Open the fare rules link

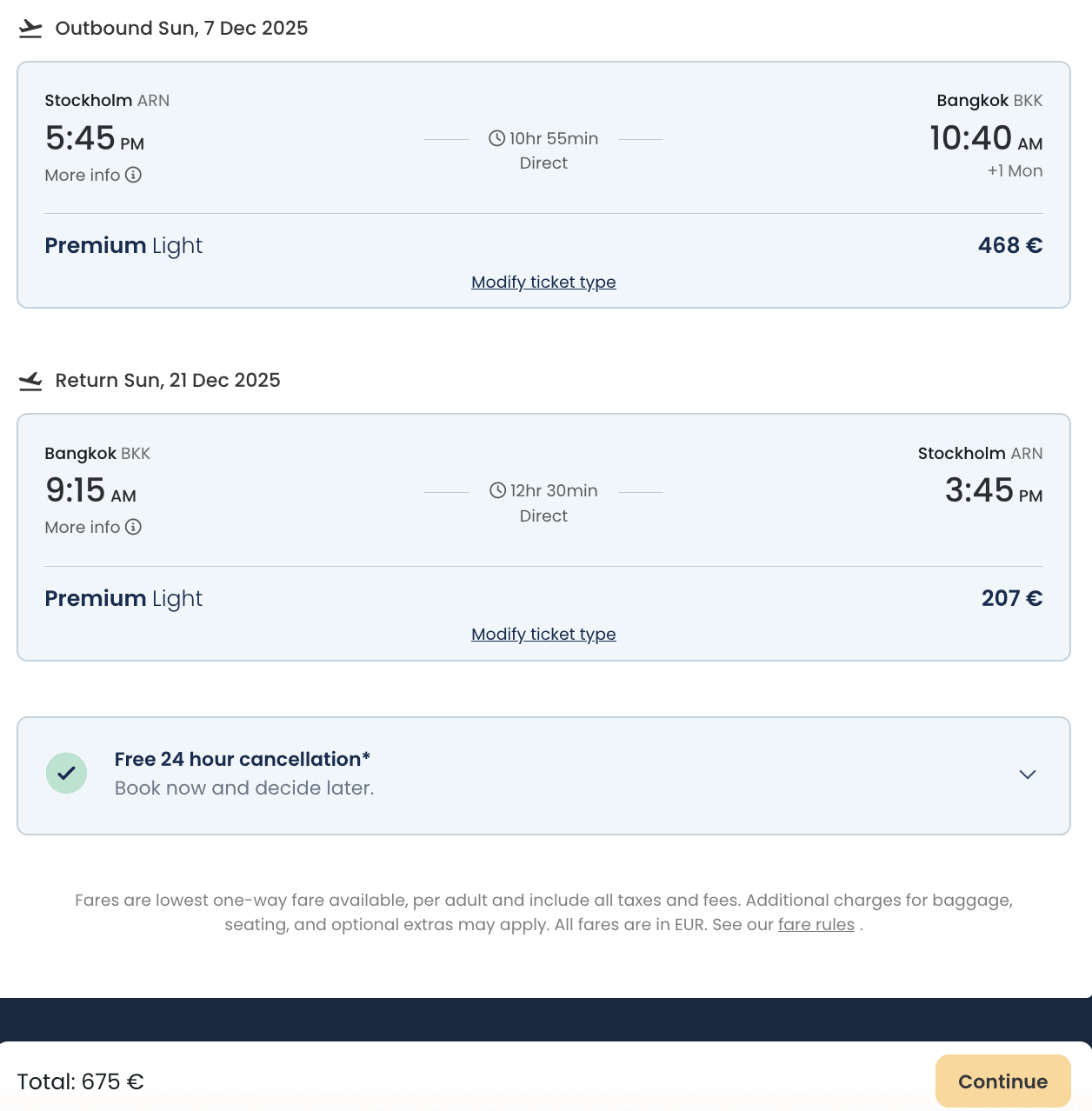tap(816, 924)
